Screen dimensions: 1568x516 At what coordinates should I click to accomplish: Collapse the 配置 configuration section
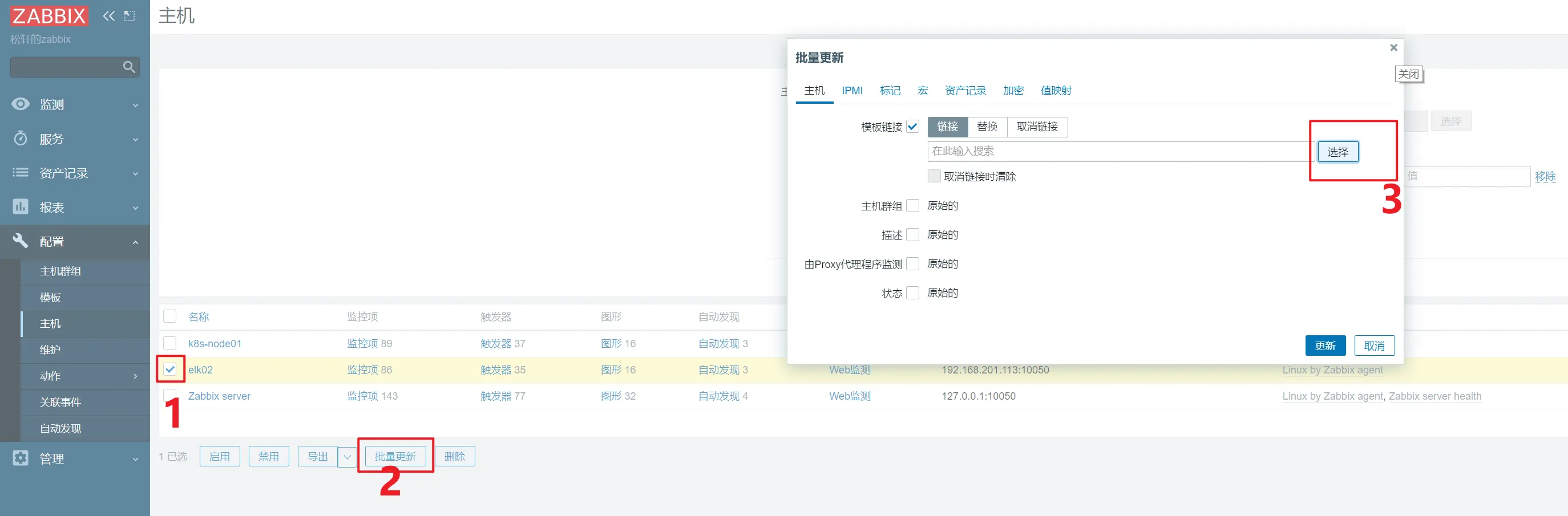(x=135, y=242)
